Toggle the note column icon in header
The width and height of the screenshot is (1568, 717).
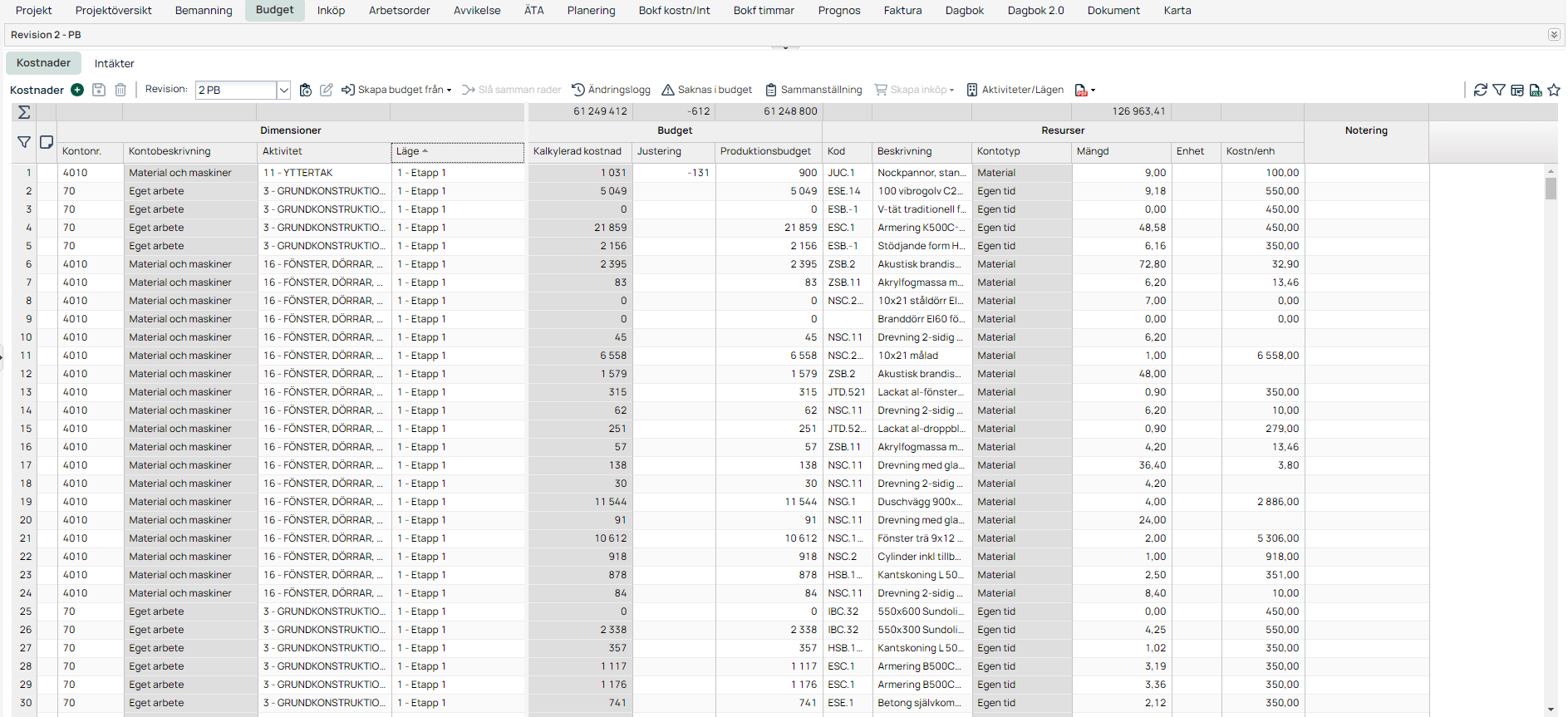pyautogui.click(x=47, y=142)
